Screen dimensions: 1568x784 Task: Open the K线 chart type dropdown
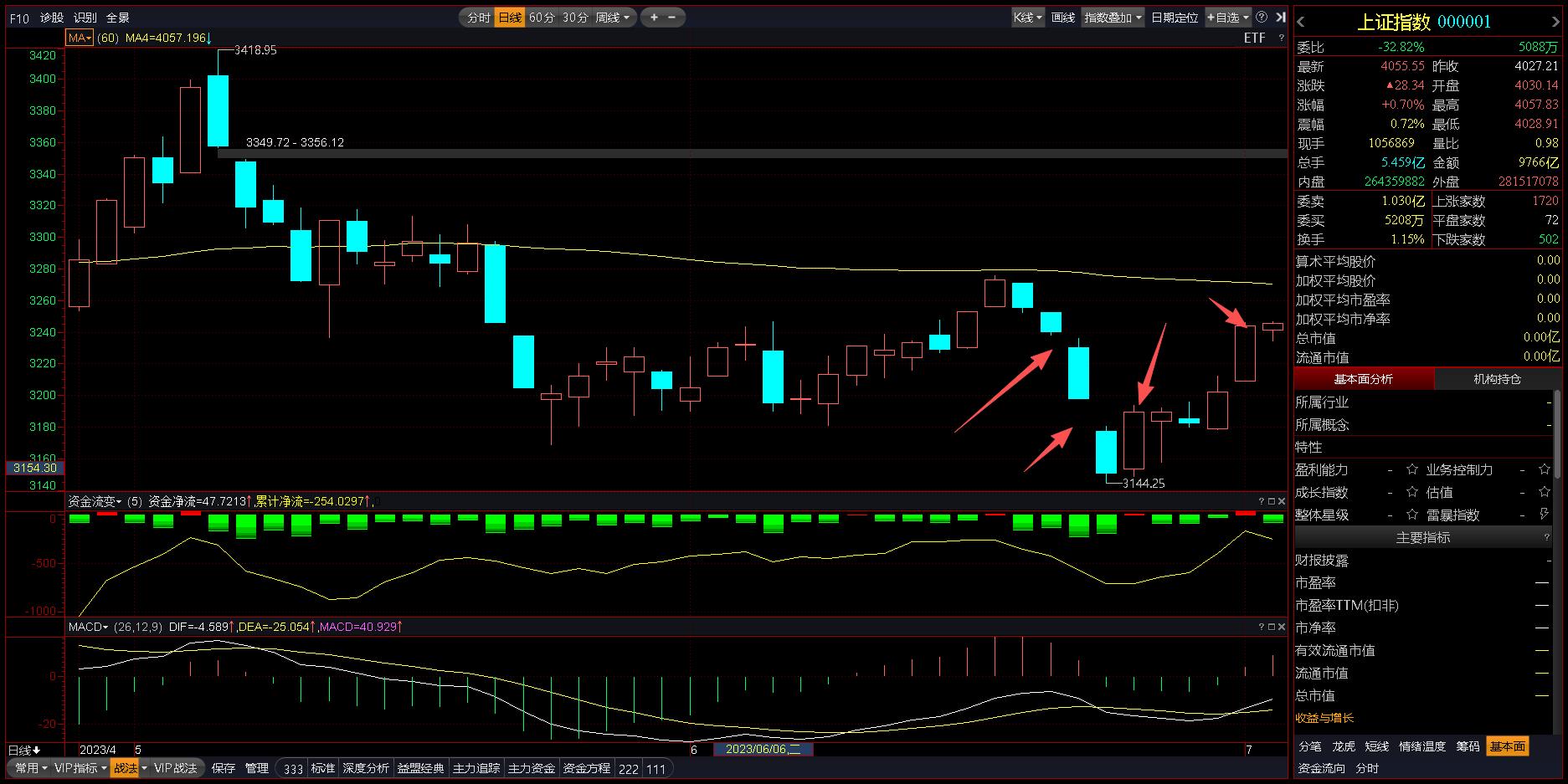pyautogui.click(x=1027, y=17)
